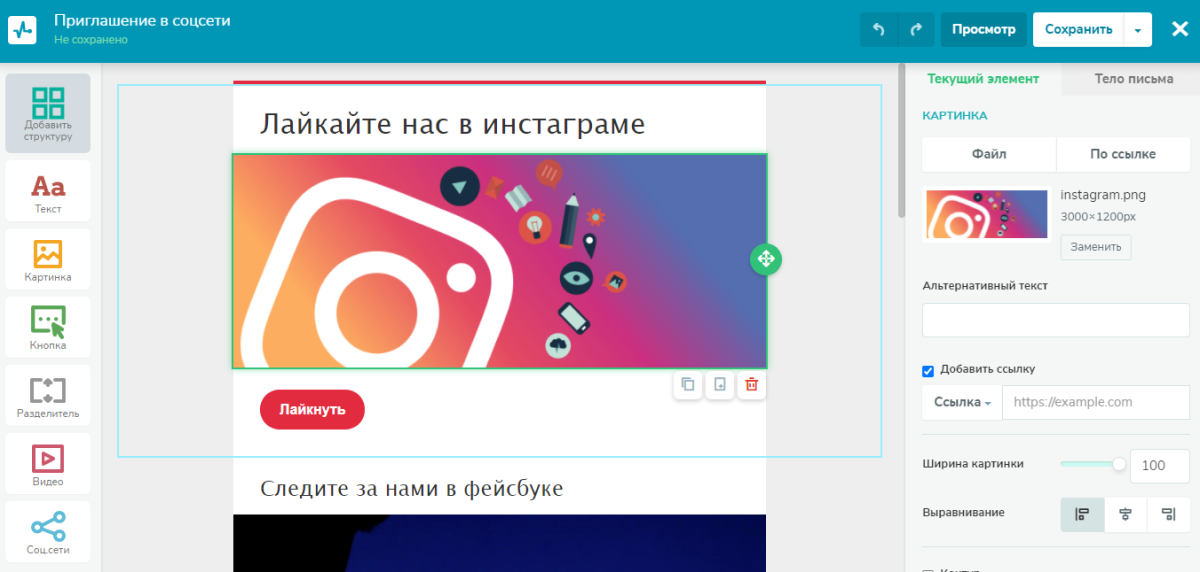1200x572 pixels.
Task: Click the КАРТИНКА section heading
Action: (955, 116)
